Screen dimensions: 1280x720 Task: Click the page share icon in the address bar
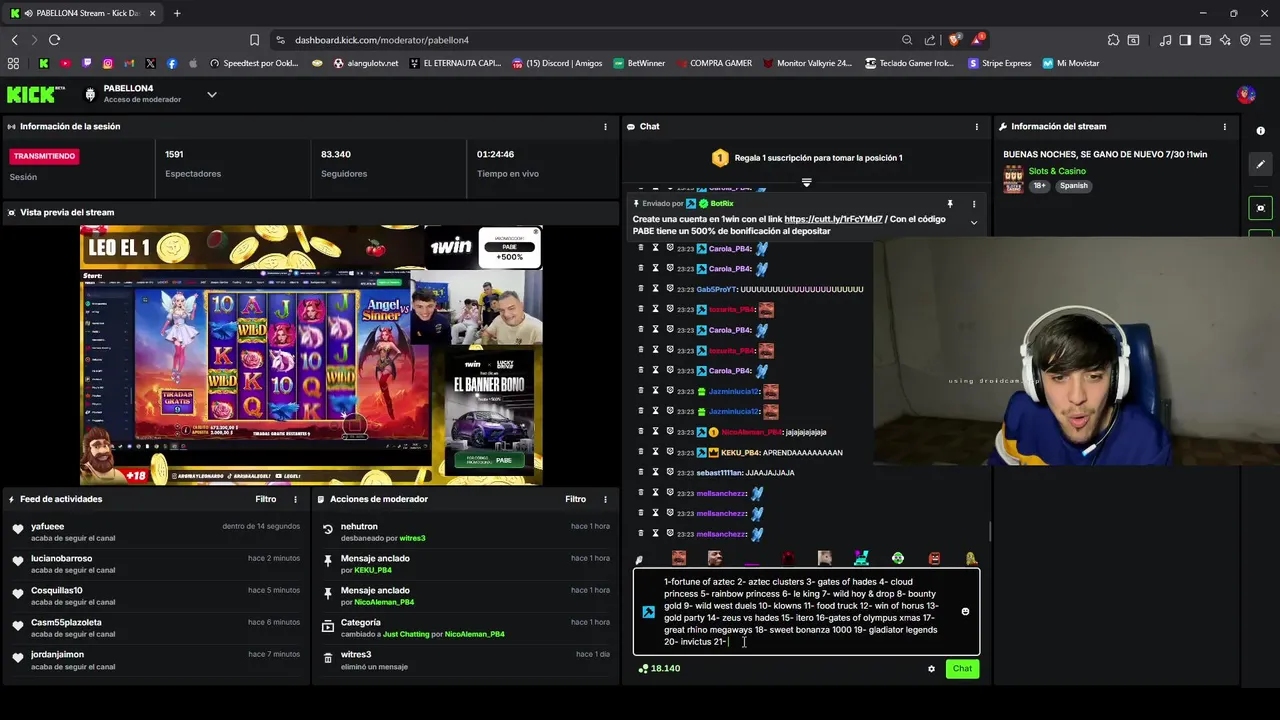coord(930,40)
